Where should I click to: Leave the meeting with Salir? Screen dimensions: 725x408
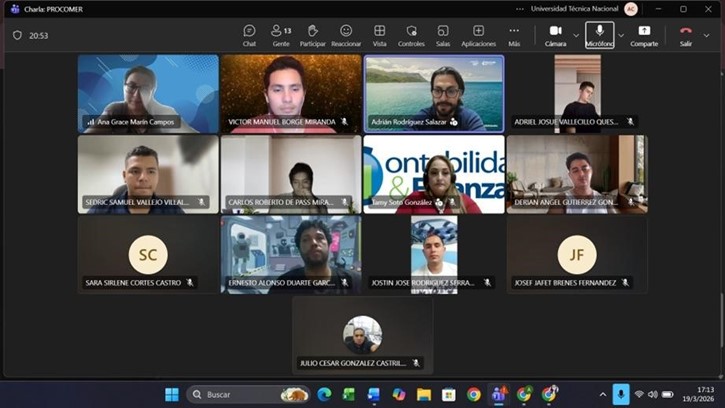(x=686, y=35)
